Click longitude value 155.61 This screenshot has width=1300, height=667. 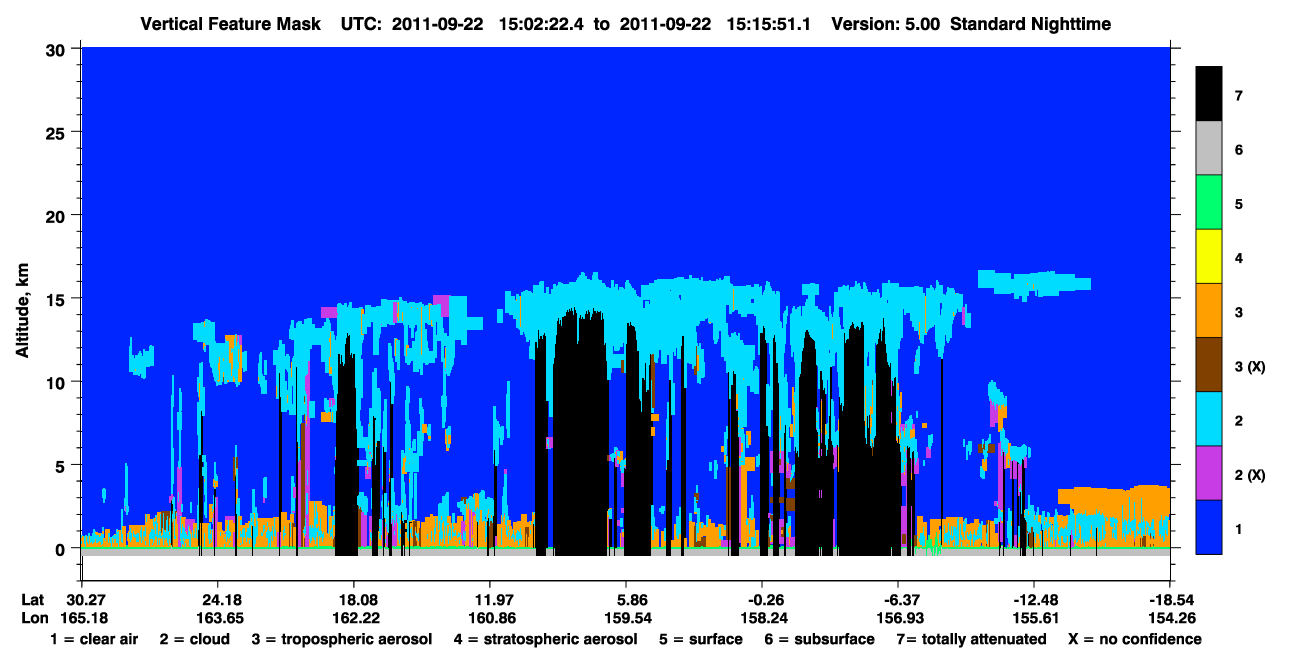pos(1034,617)
